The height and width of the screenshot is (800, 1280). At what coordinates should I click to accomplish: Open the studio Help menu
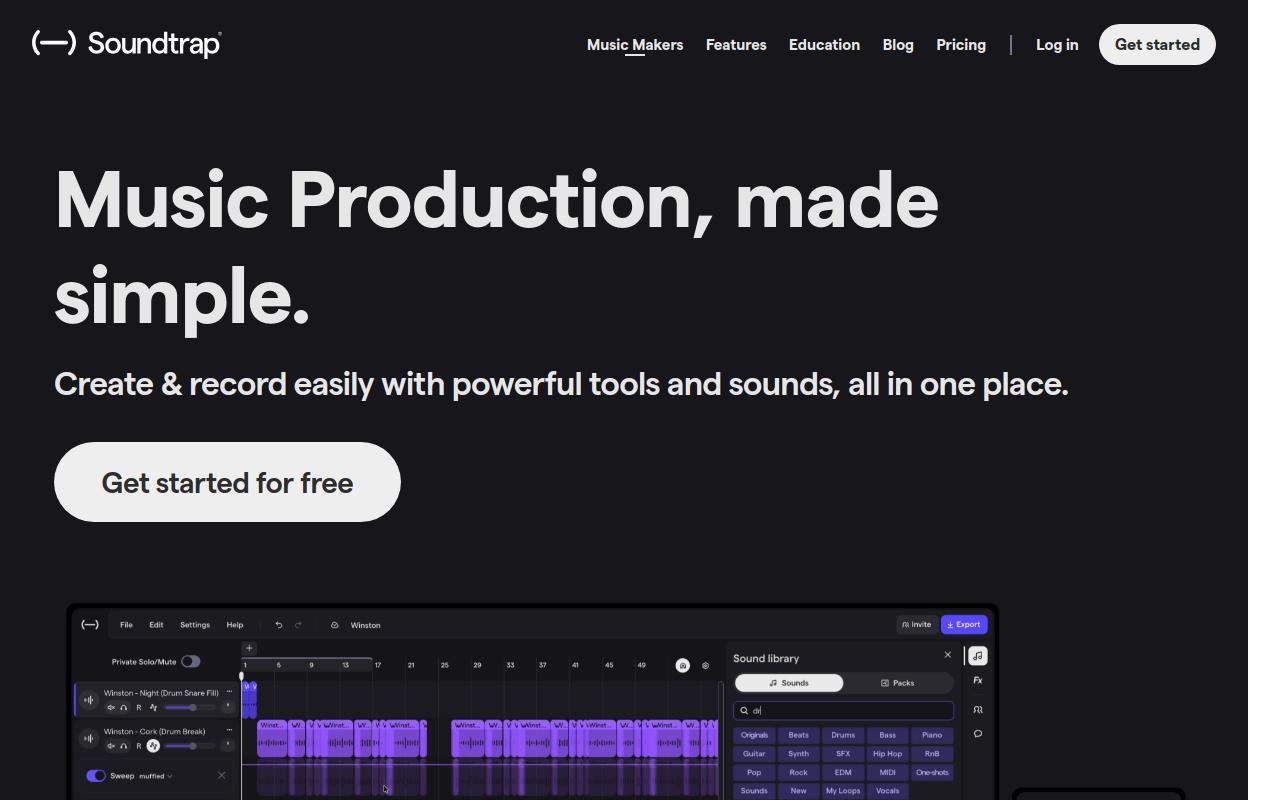(235, 625)
